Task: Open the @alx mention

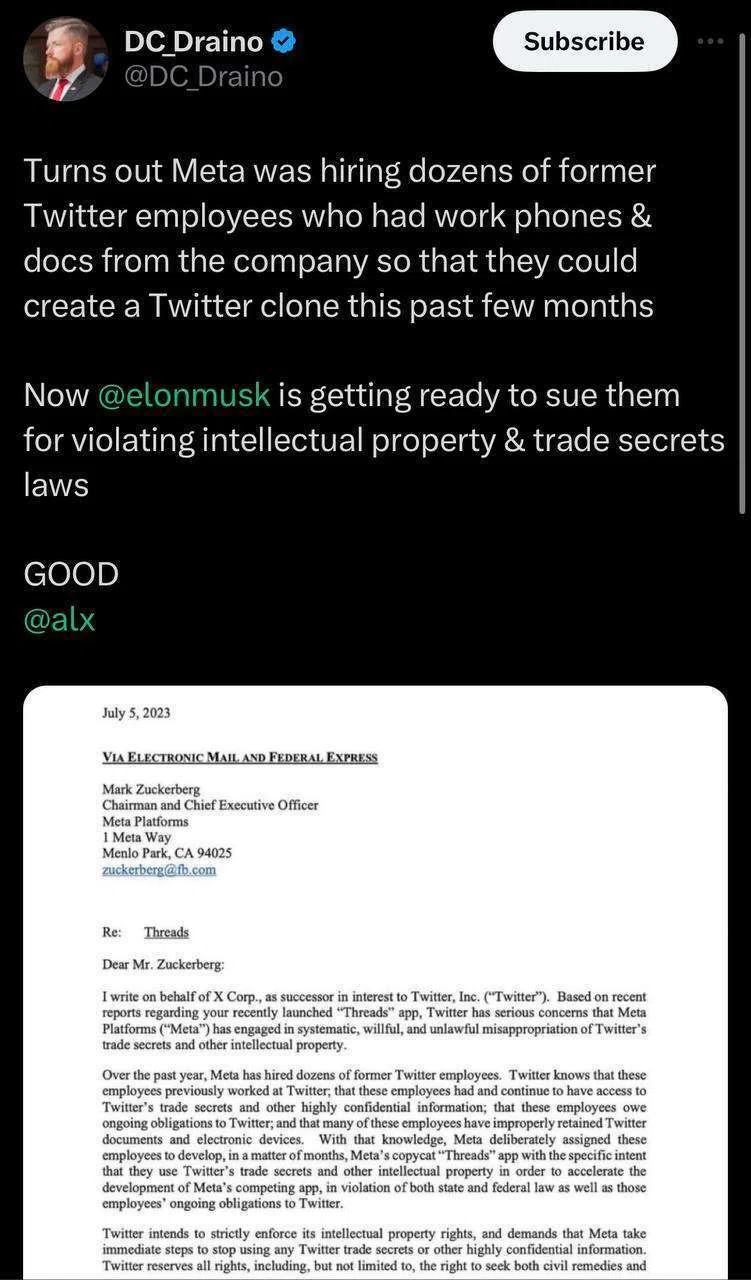Action: tap(59, 619)
